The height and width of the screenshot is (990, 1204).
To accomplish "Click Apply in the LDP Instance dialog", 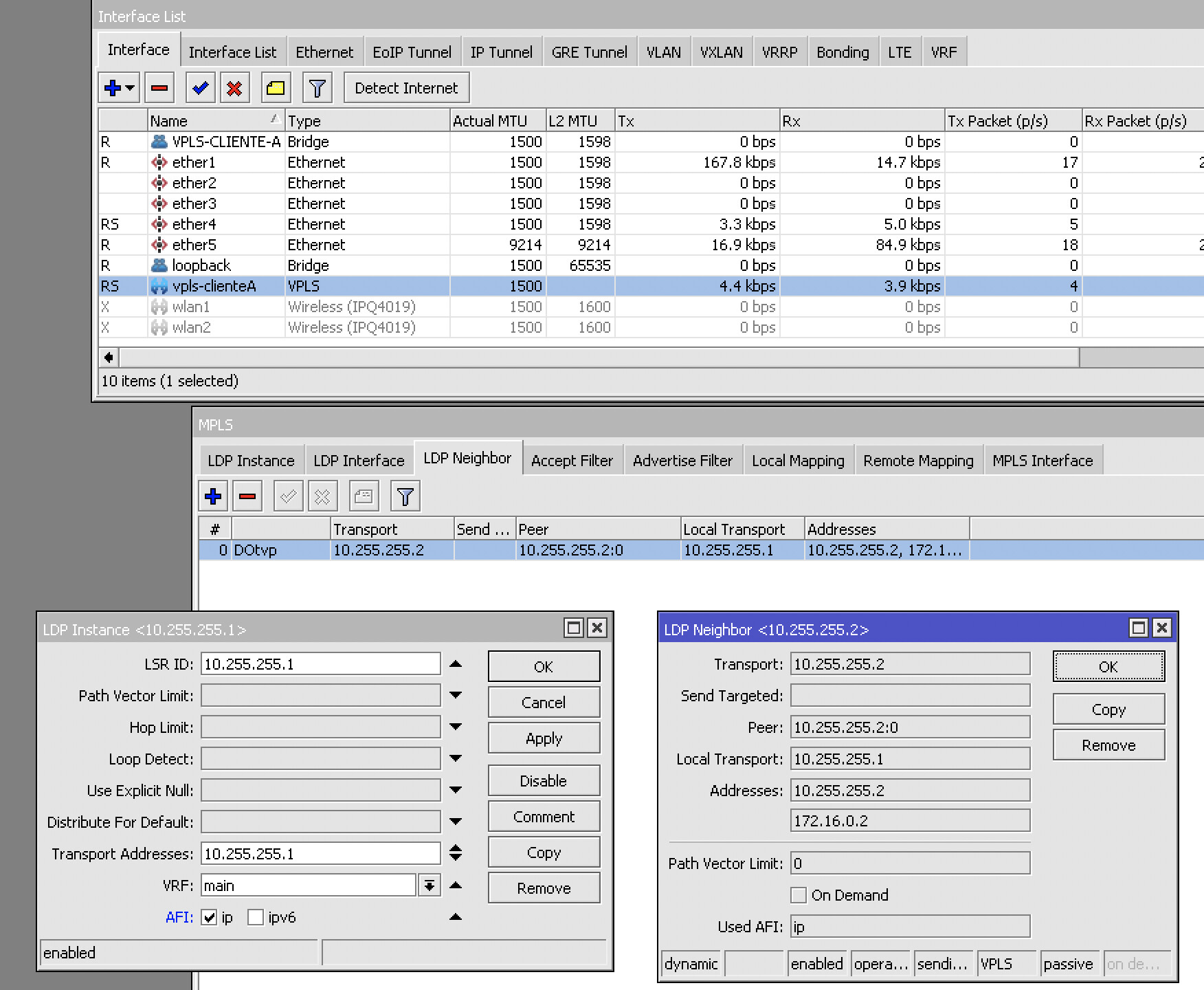I will 544,738.
